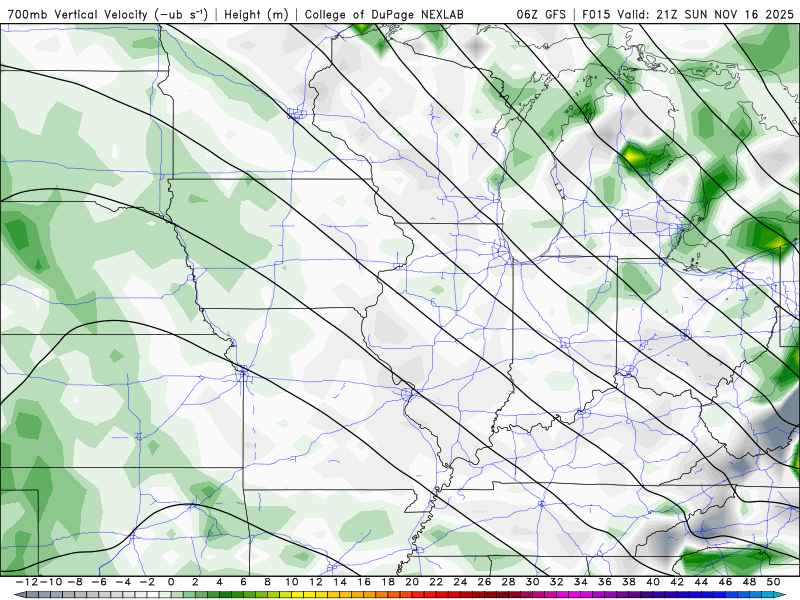Click the "F015" forecast hour text

(597, 15)
